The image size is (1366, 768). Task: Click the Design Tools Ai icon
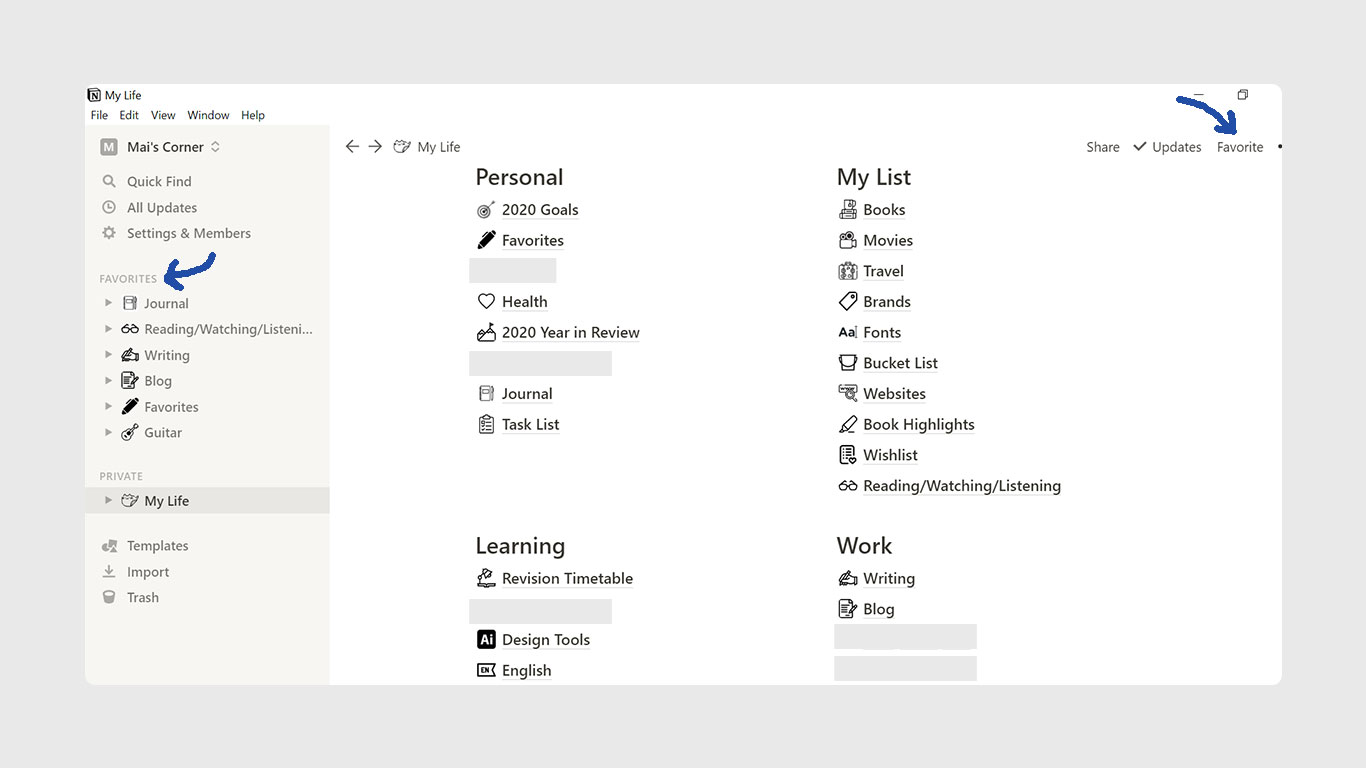click(486, 640)
